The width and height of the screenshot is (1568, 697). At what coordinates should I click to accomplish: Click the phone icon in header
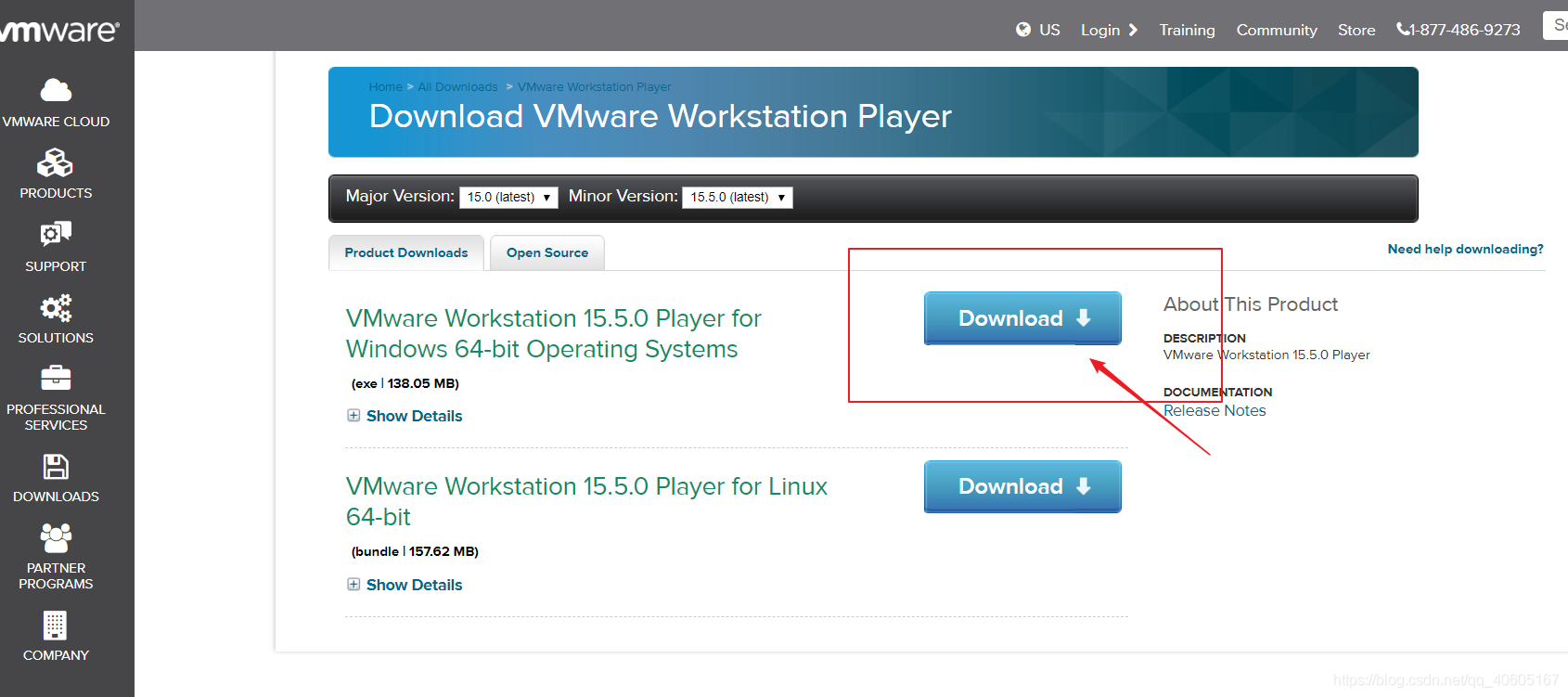(1403, 30)
